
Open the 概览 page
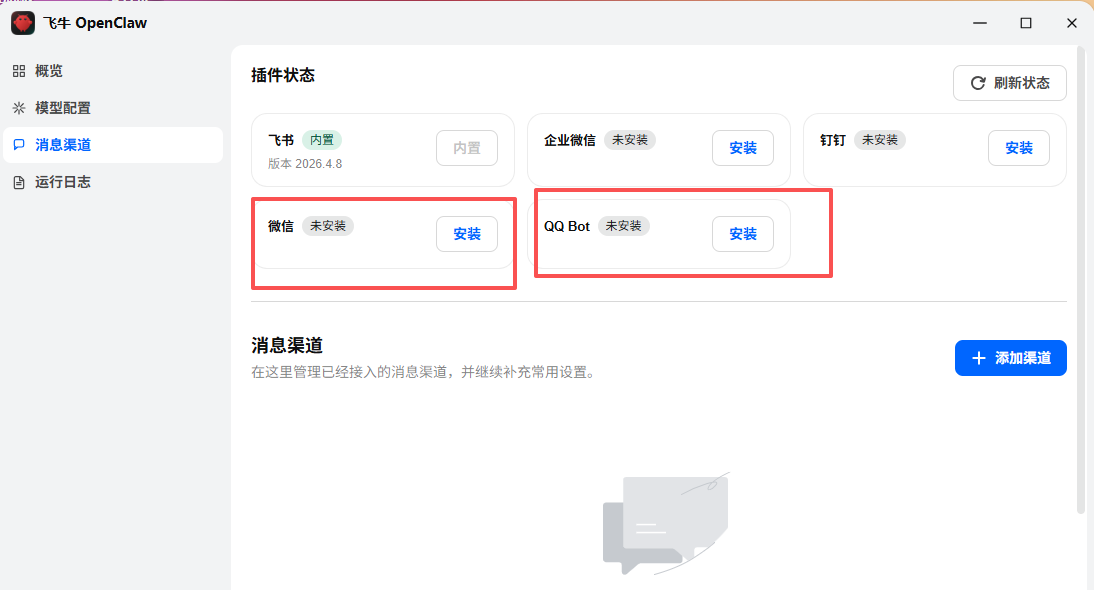(113, 71)
